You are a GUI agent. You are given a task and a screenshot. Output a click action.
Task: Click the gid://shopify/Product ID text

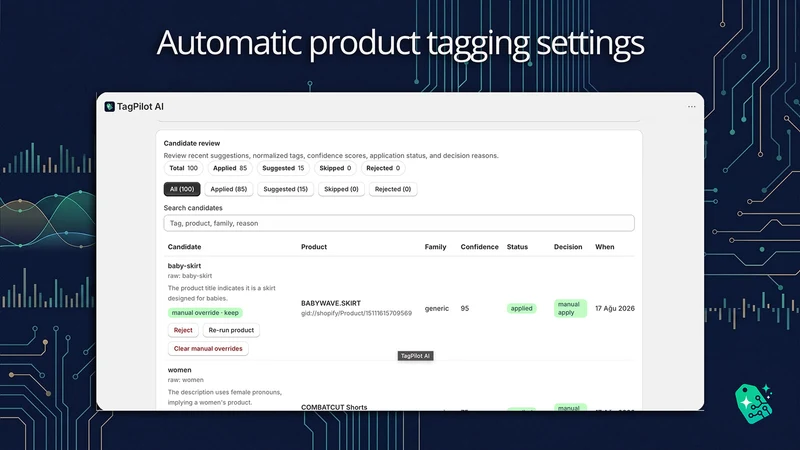[x=356, y=313]
